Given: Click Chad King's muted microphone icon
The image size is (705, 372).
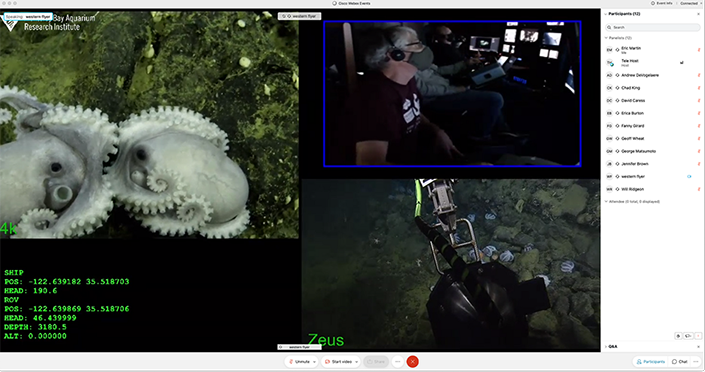Looking at the screenshot, I should (x=699, y=88).
